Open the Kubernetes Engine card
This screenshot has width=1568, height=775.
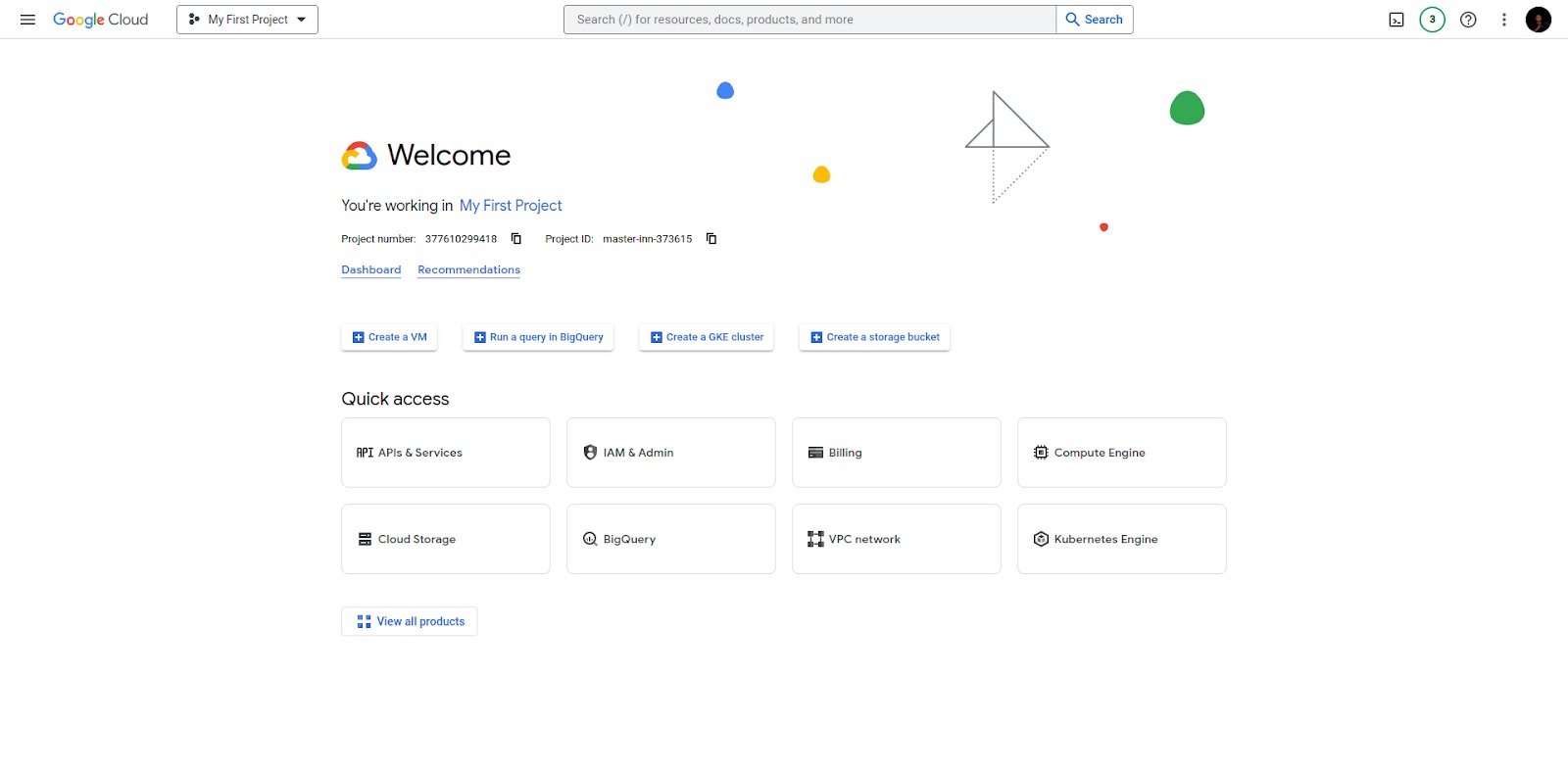(1122, 539)
